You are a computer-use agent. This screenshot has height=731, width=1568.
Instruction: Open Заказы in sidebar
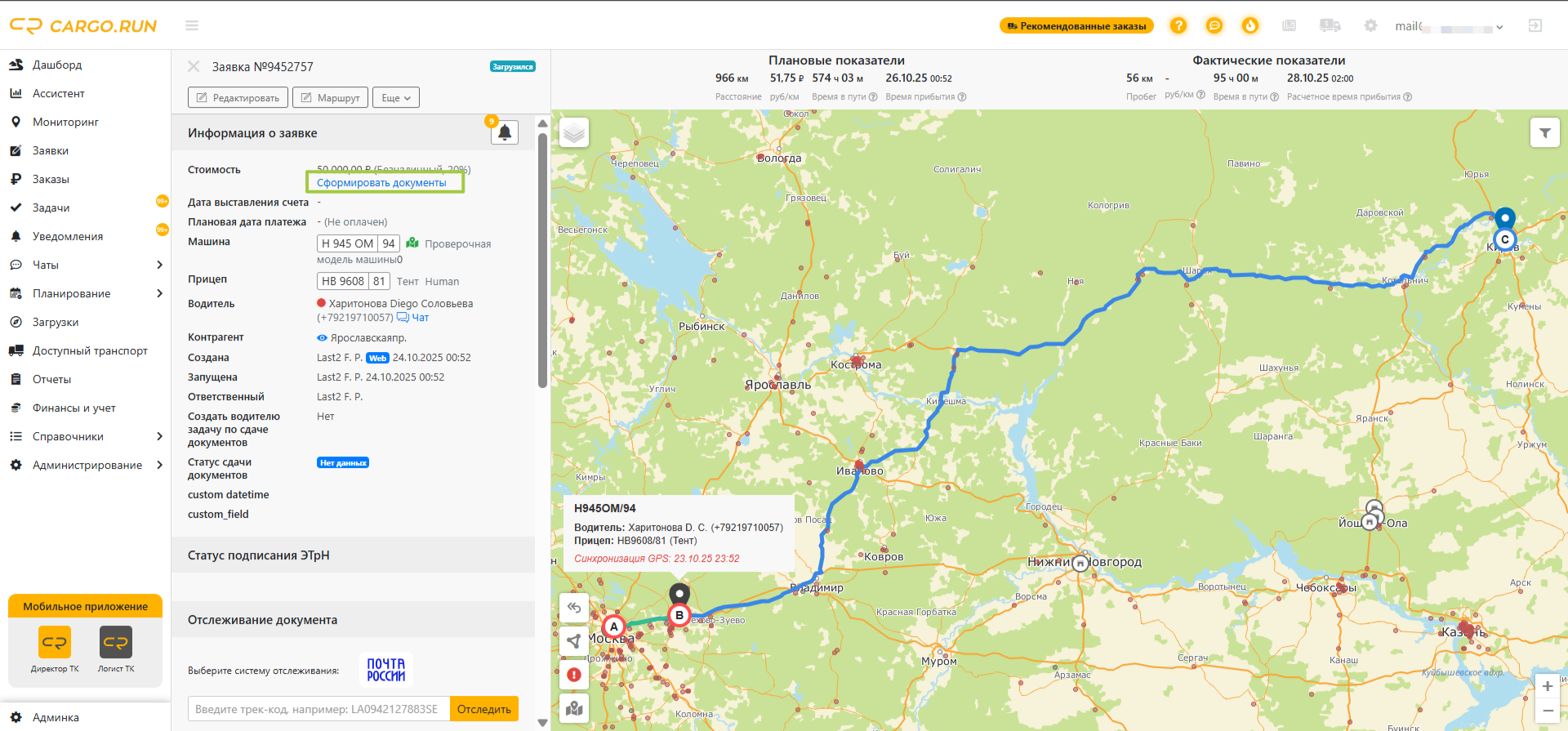pyautogui.click(x=51, y=179)
